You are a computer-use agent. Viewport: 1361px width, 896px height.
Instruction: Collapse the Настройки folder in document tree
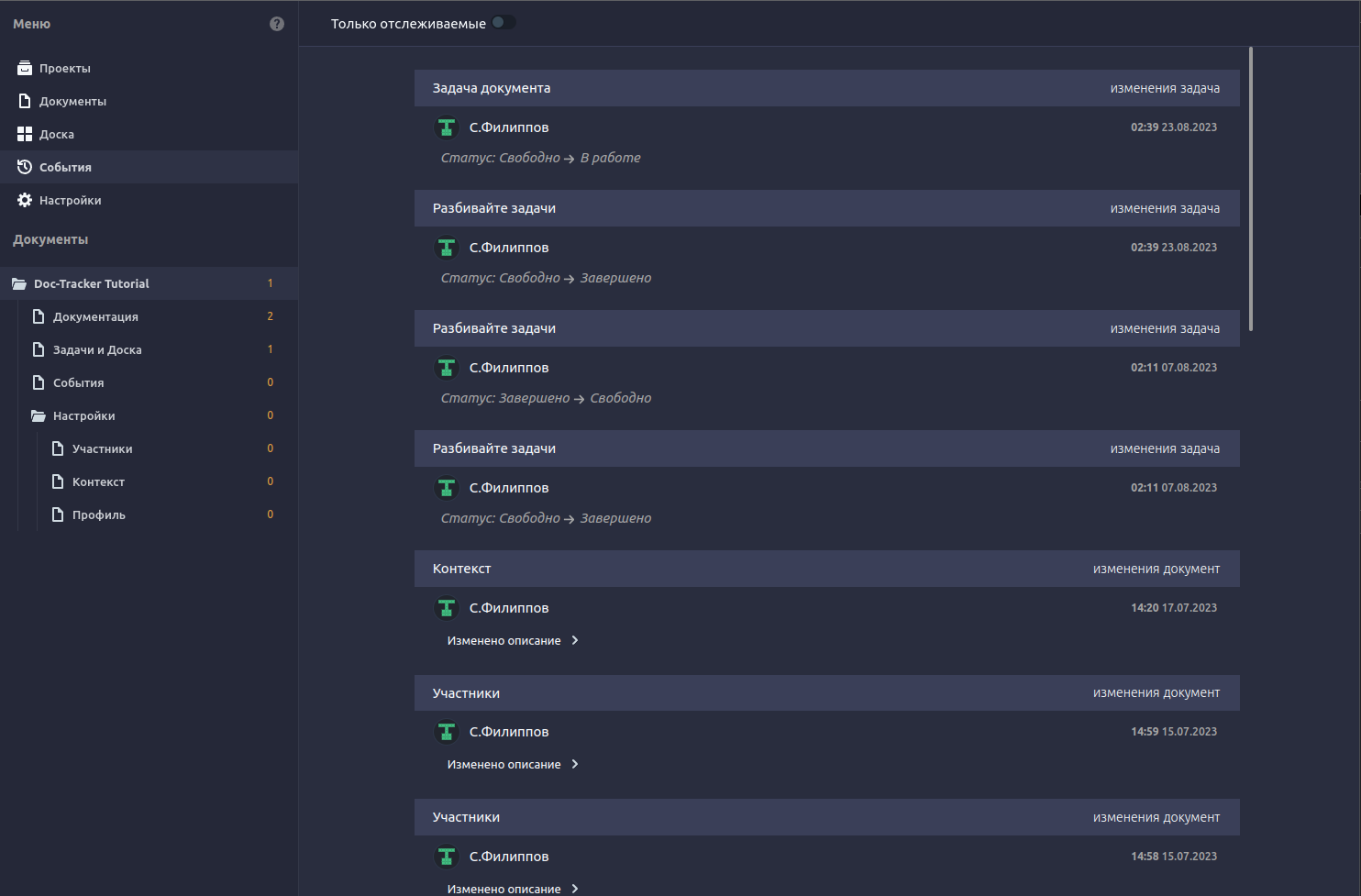pyautogui.click(x=39, y=416)
